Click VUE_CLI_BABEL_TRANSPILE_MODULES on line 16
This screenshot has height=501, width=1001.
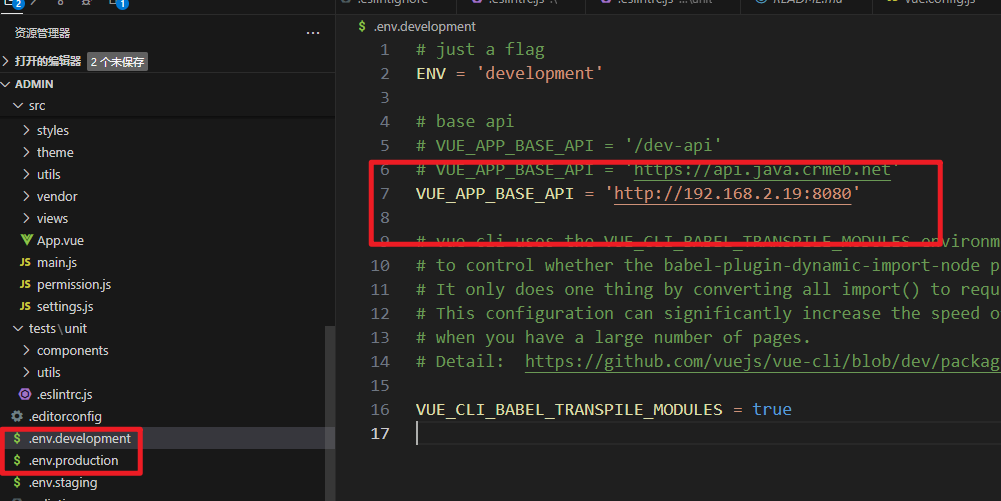tap(569, 410)
